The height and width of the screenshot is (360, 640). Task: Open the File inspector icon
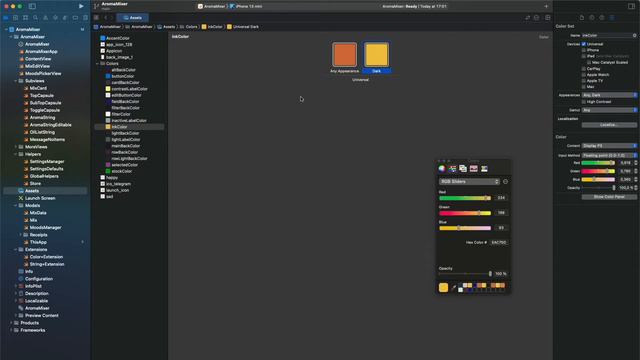point(582,18)
